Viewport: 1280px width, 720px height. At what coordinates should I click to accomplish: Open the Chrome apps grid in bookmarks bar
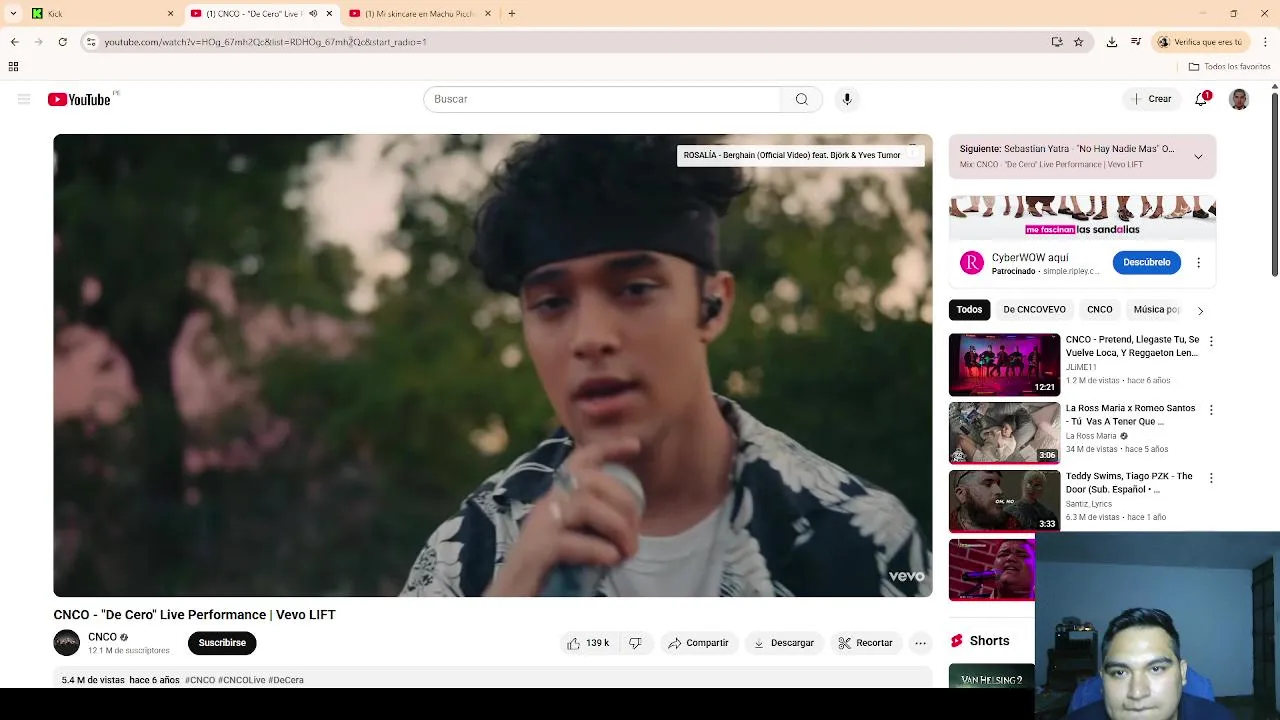coord(13,67)
